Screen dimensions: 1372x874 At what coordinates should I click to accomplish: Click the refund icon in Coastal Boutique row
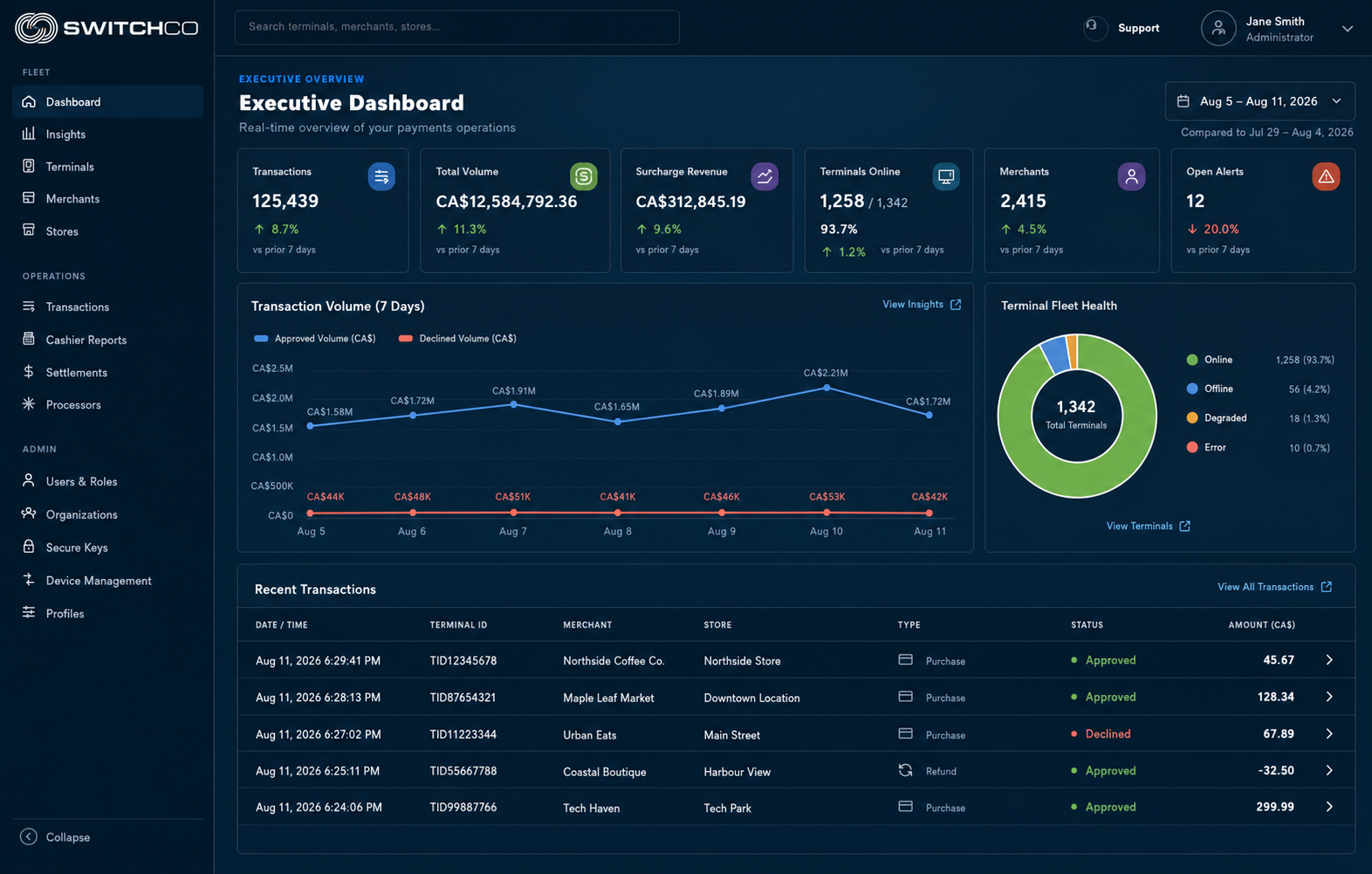tap(905, 770)
